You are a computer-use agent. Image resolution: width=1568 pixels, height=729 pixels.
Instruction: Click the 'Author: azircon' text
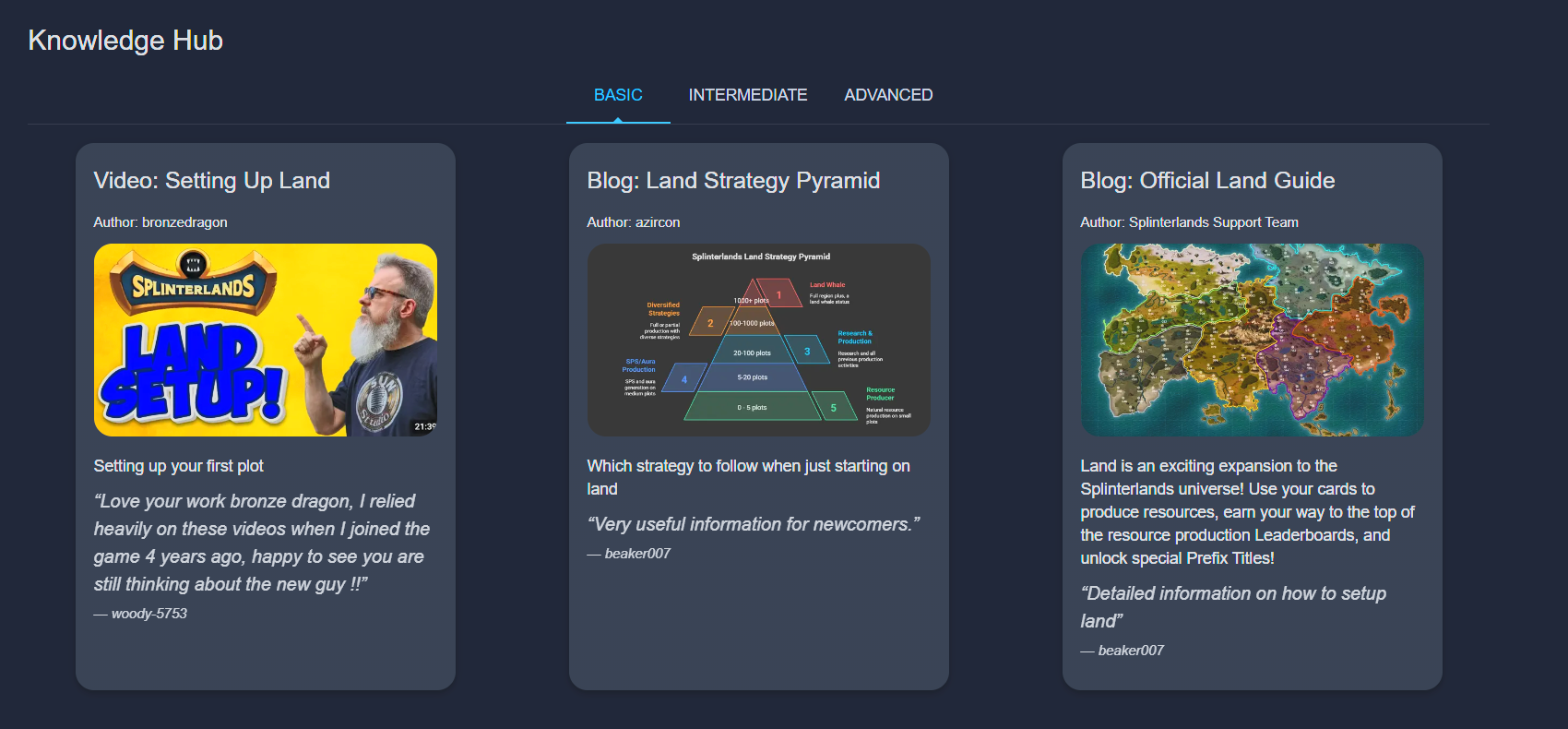[x=634, y=222]
